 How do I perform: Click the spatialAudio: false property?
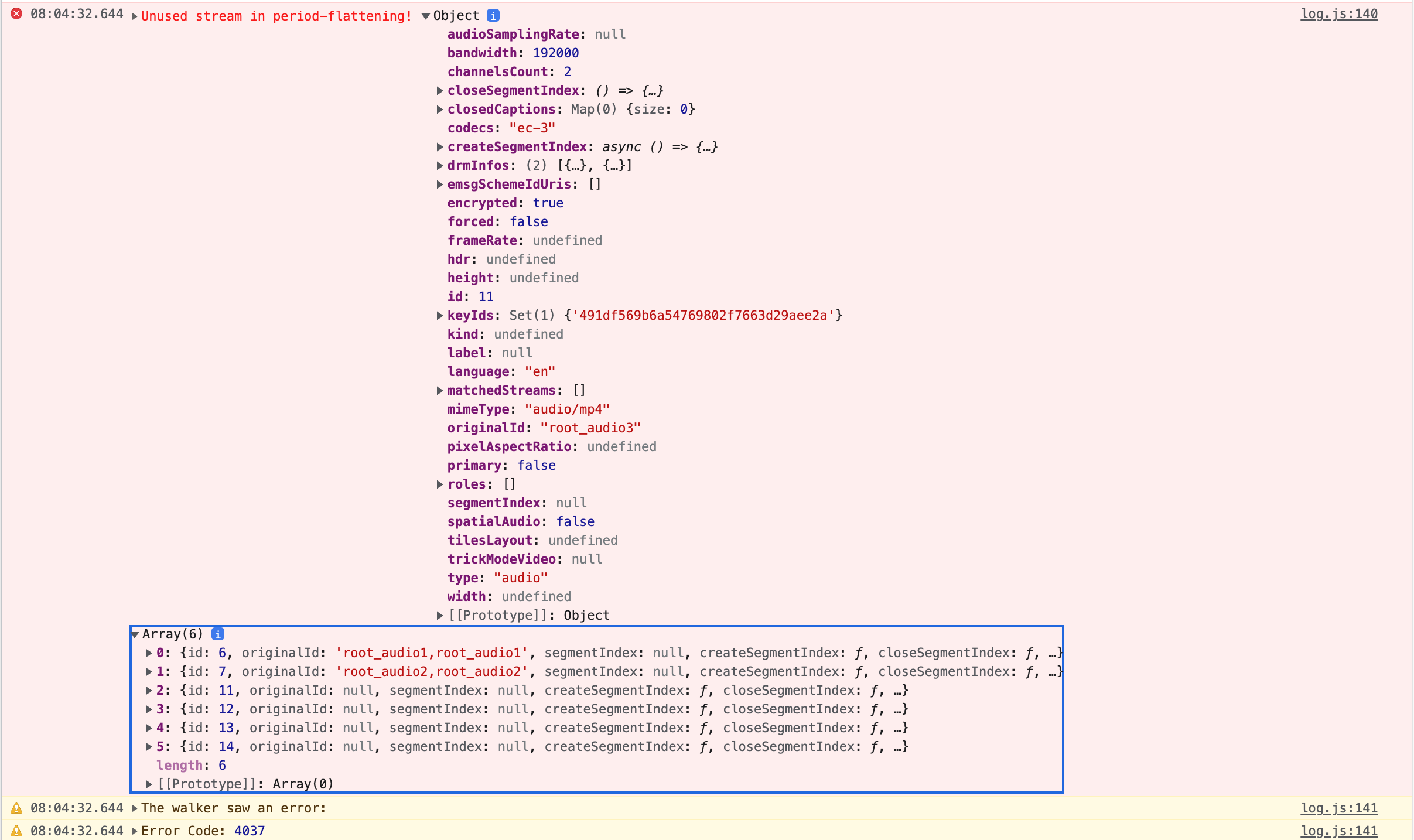click(521, 522)
